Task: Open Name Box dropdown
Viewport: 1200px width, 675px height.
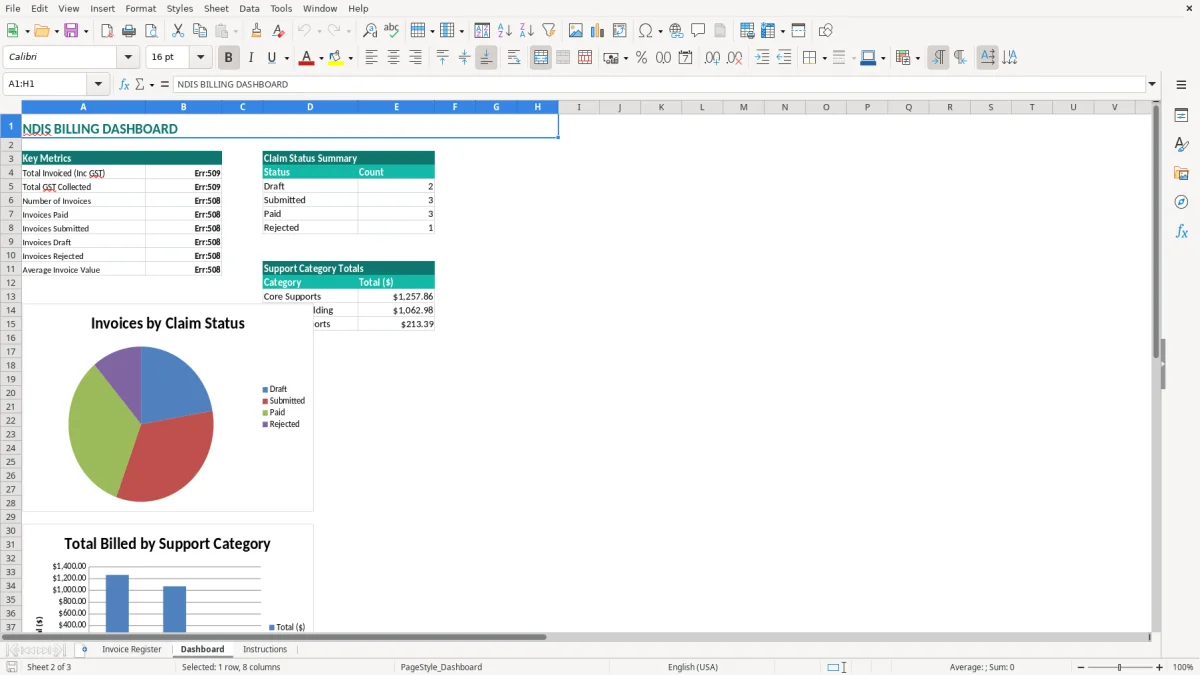Action: pos(98,84)
